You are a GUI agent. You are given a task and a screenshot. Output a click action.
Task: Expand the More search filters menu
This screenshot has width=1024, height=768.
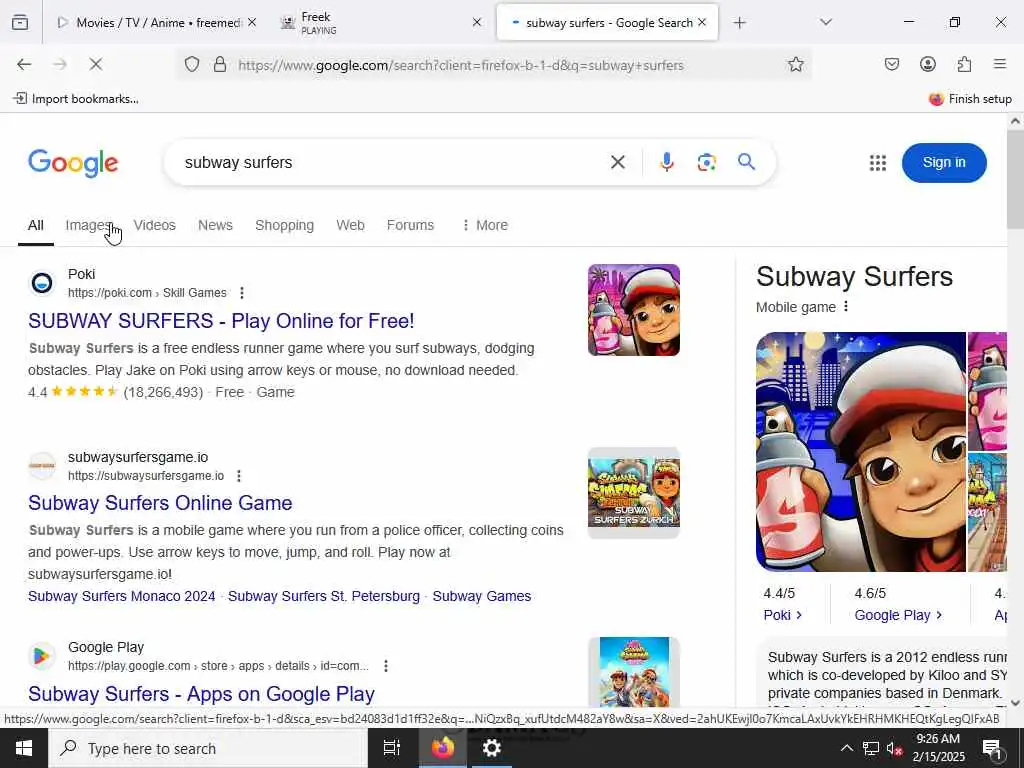tap(485, 225)
